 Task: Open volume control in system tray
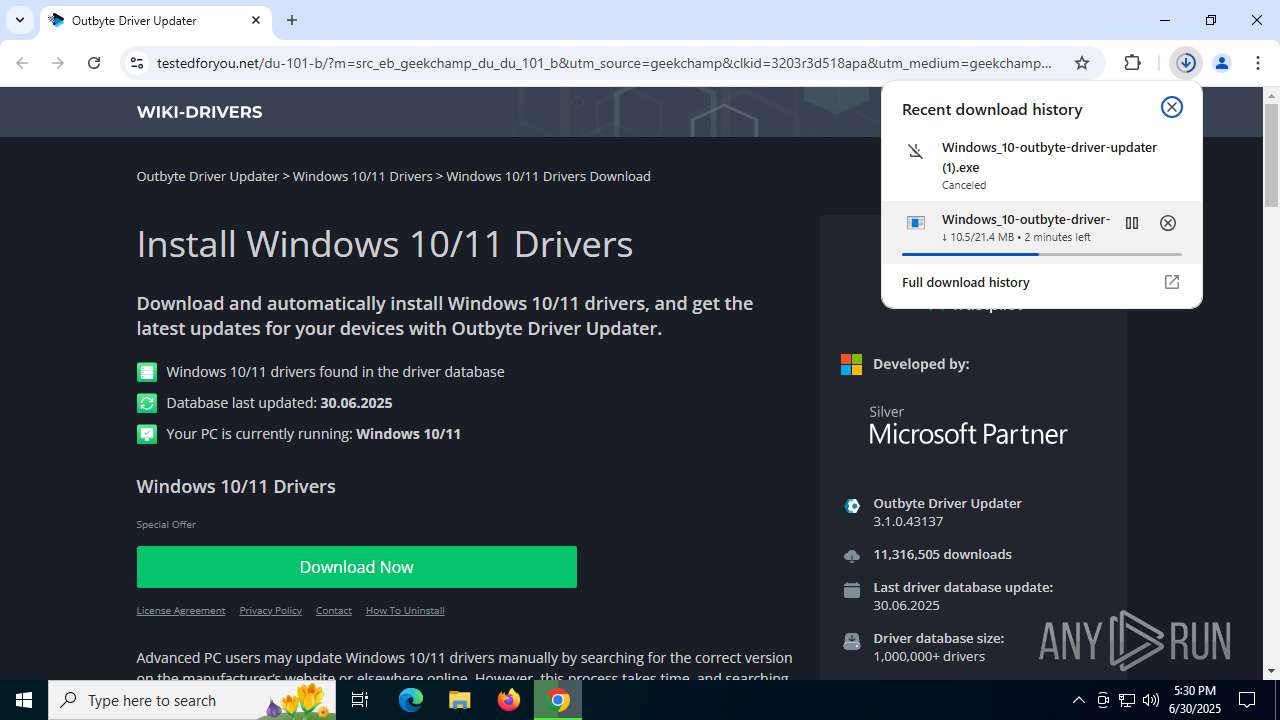pos(1151,700)
